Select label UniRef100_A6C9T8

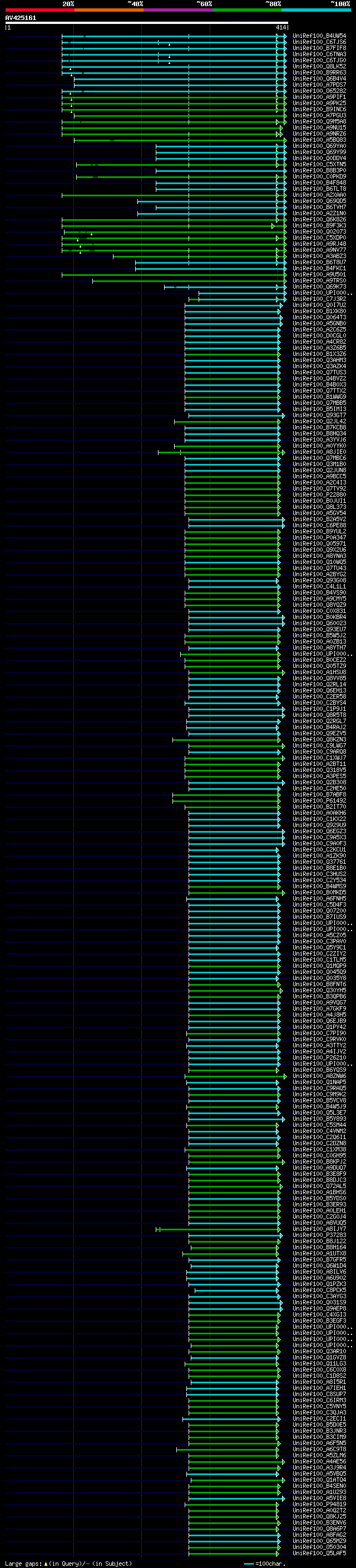[319, 1450]
